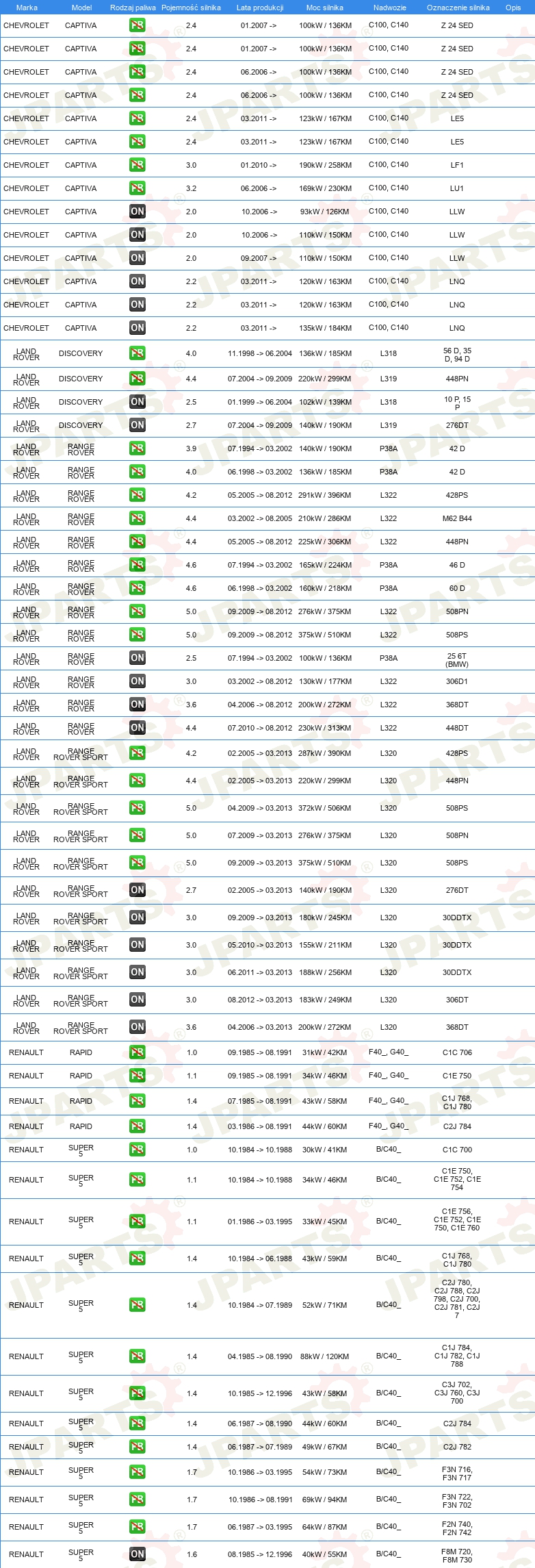The height and width of the screenshot is (1568, 535).
Task: Select the 52kW / 71KM power cell
Action: 325,1305
